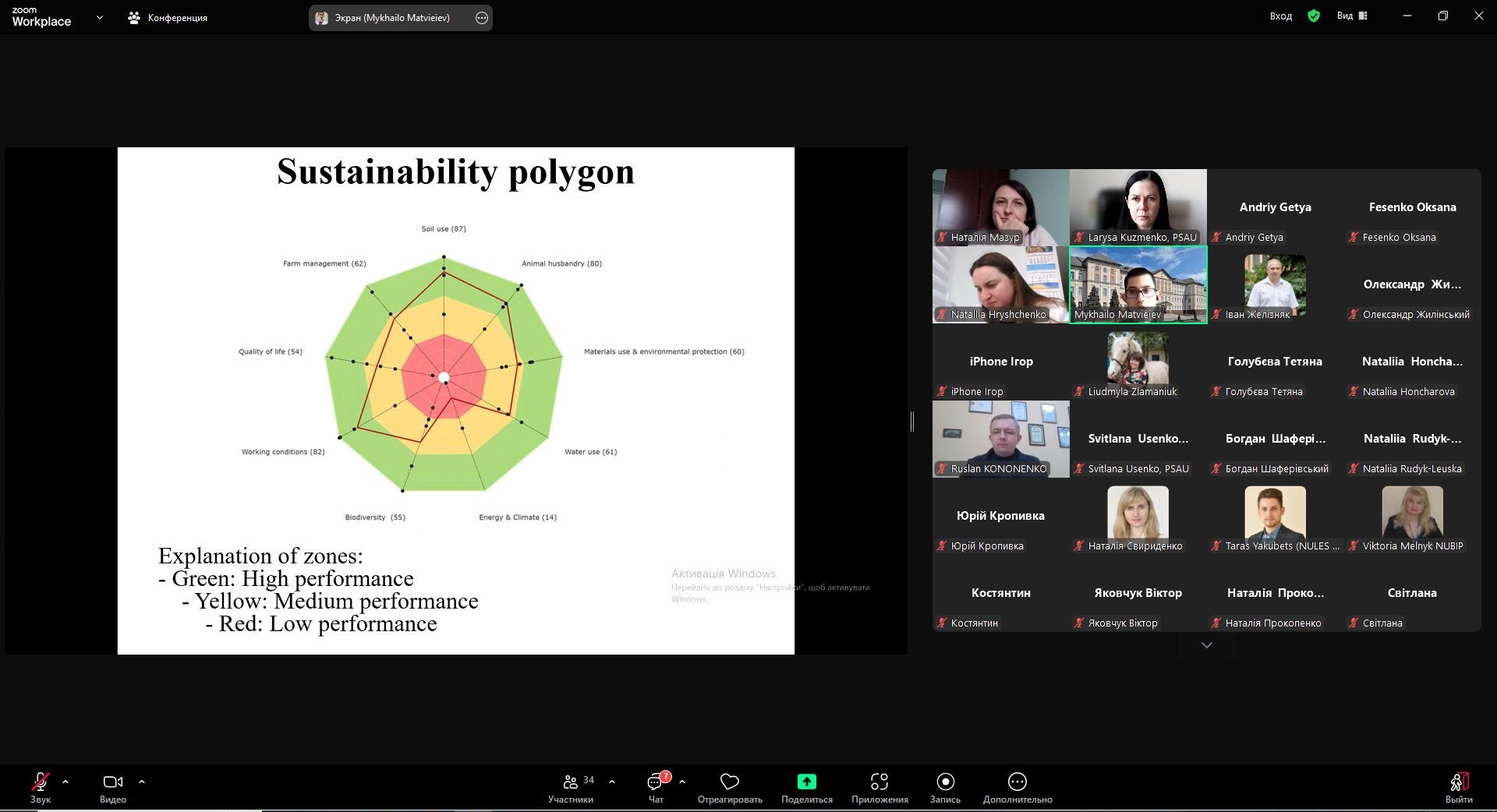Select Іван Желізняк participant tile
The height and width of the screenshot is (812, 1497).
pyautogui.click(x=1276, y=284)
